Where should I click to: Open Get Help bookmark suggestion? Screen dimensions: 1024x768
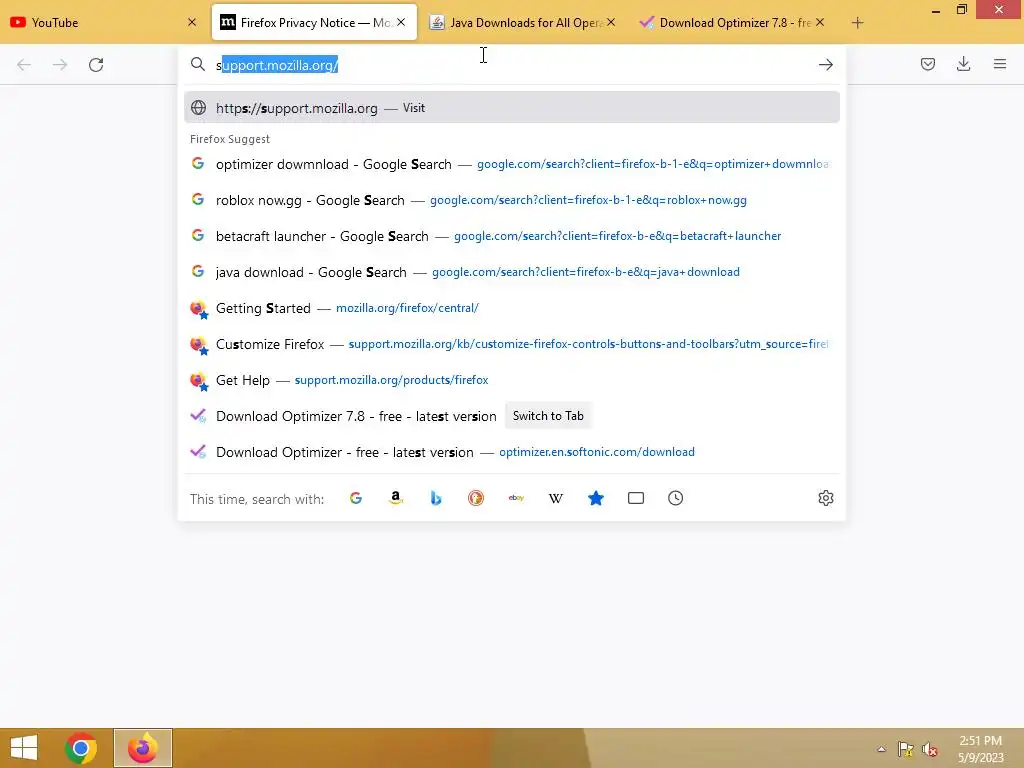pyautogui.click(x=511, y=379)
